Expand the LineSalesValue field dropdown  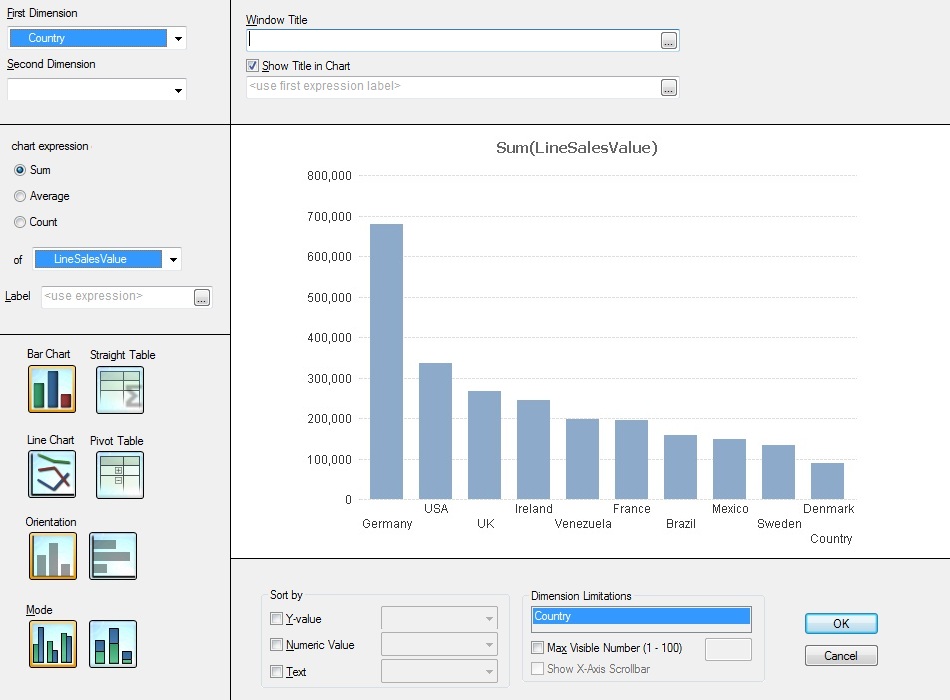point(173,260)
